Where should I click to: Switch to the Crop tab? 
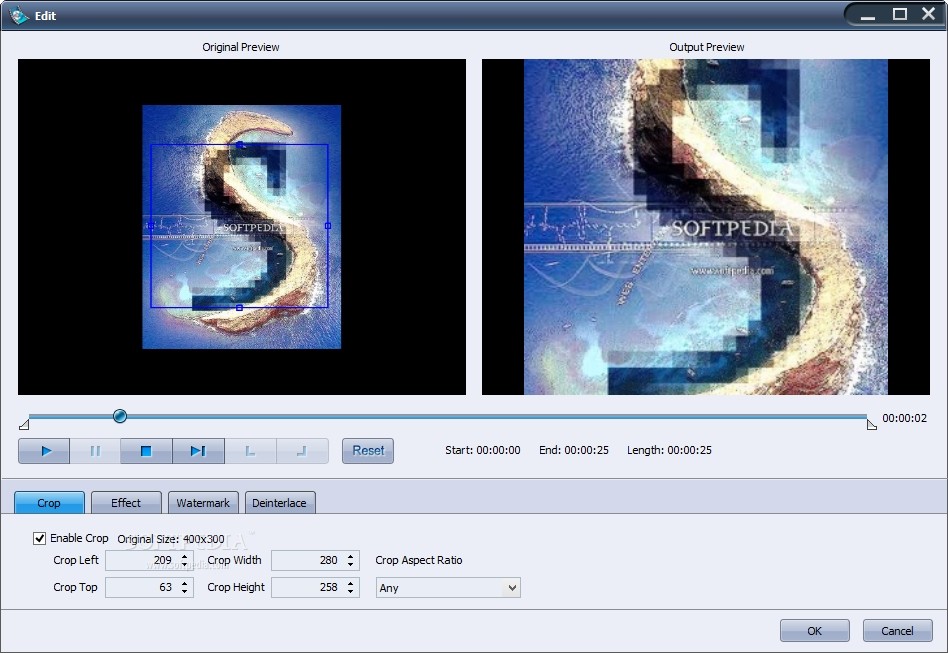(x=49, y=502)
